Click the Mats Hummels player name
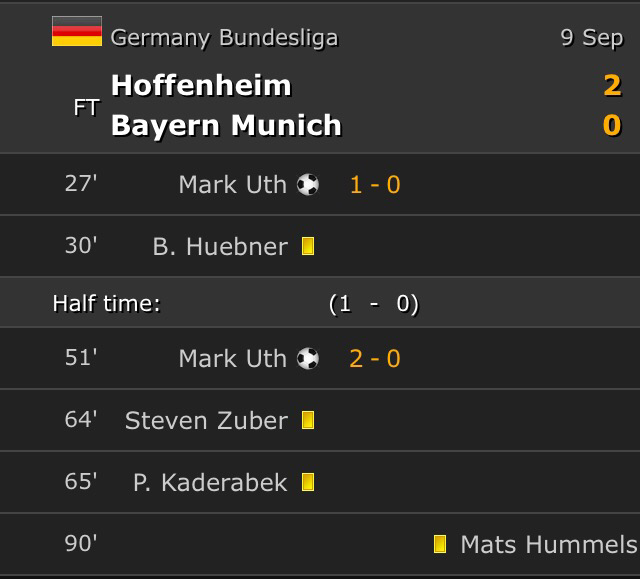640x579 pixels. pyautogui.click(x=548, y=545)
